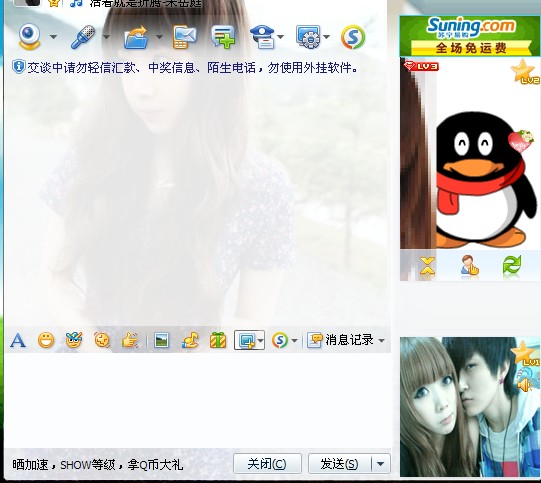Click inside the message input area

pyautogui.click(x=197, y=400)
